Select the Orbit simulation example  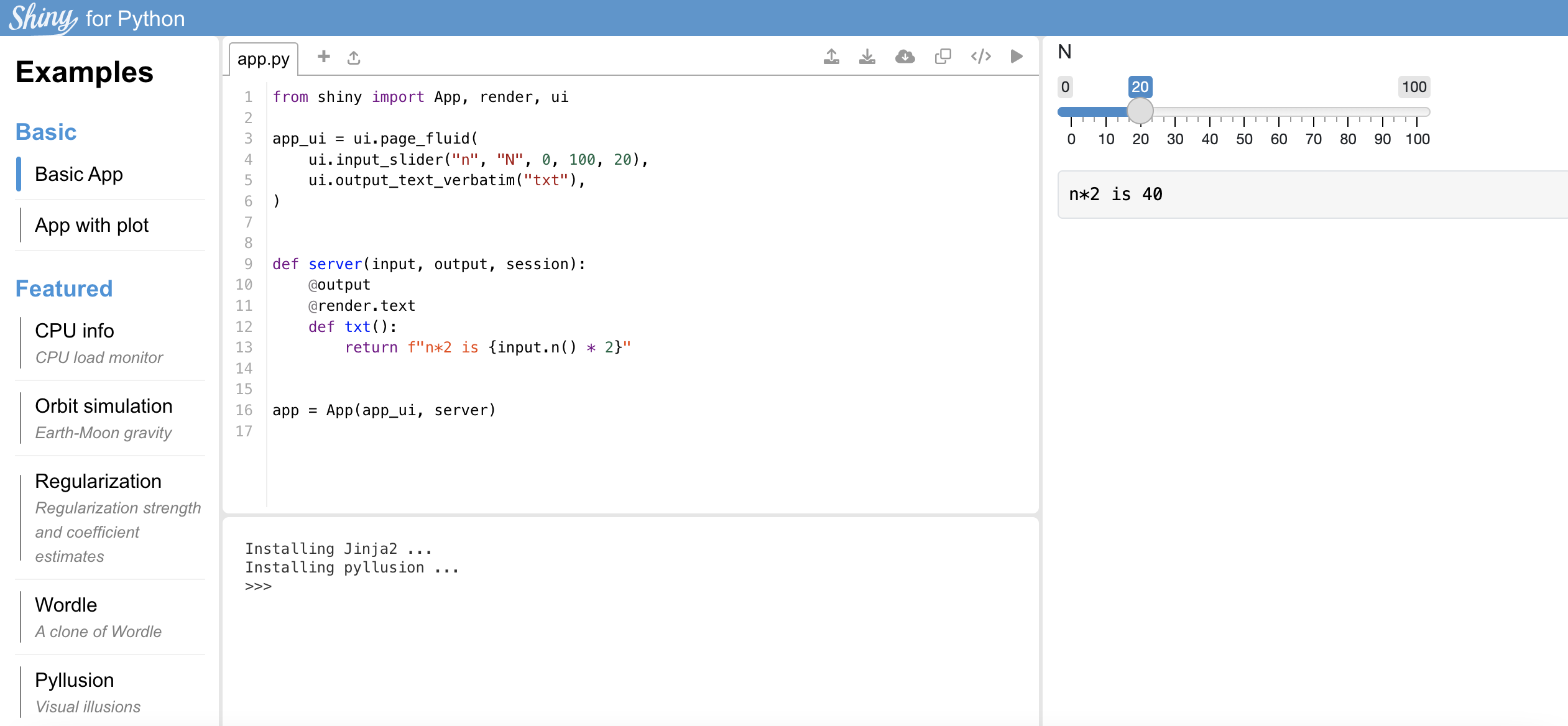104,406
